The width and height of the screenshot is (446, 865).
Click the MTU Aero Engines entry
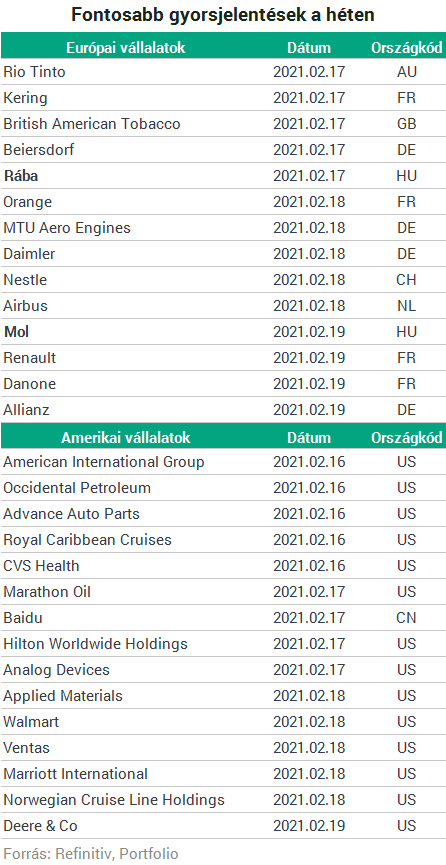tap(67, 228)
